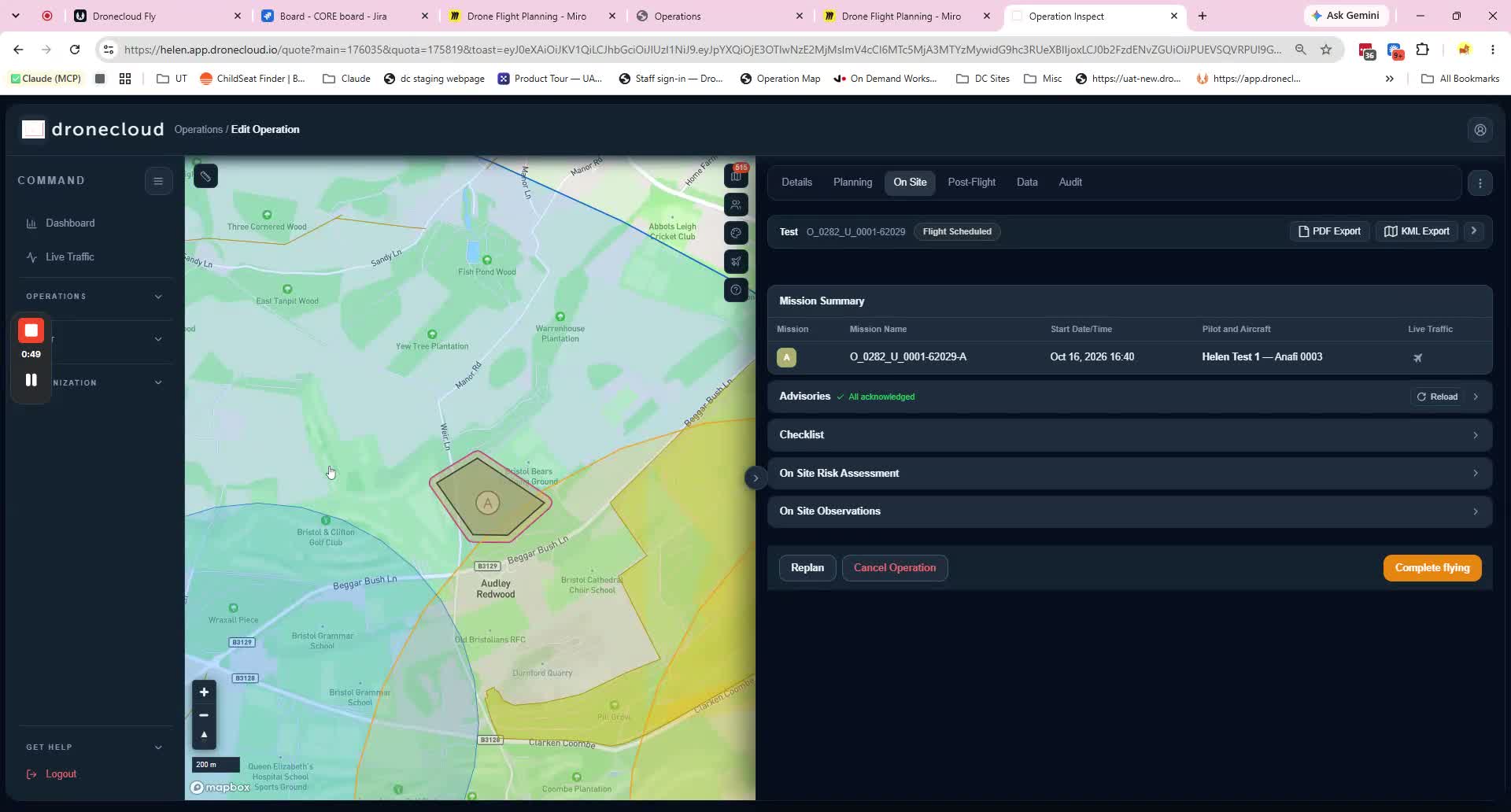Switch to the Audit tab
Screen dimensions: 1511x812
click(x=1070, y=183)
